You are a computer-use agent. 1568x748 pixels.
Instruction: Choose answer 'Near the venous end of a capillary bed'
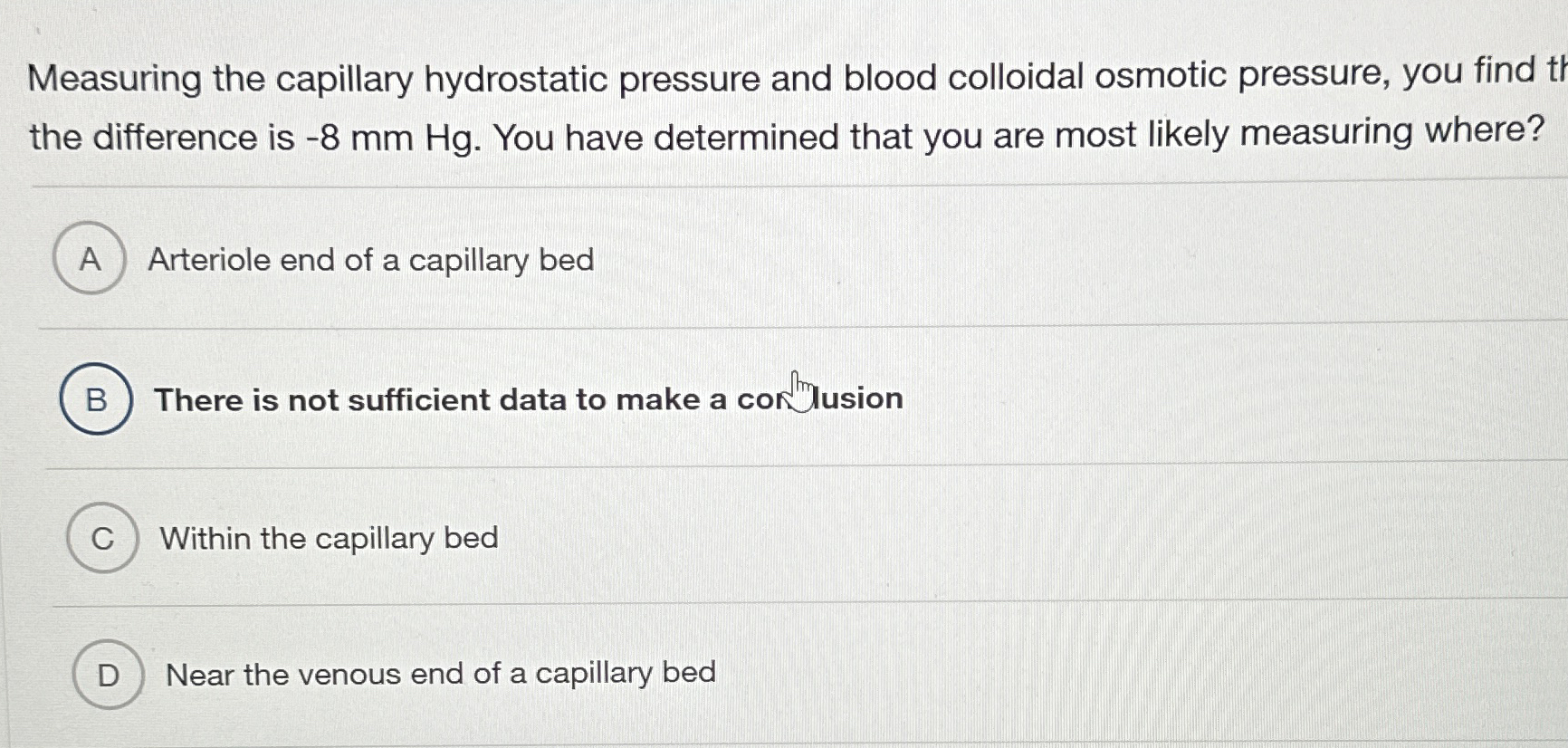pyautogui.click(x=441, y=675)
